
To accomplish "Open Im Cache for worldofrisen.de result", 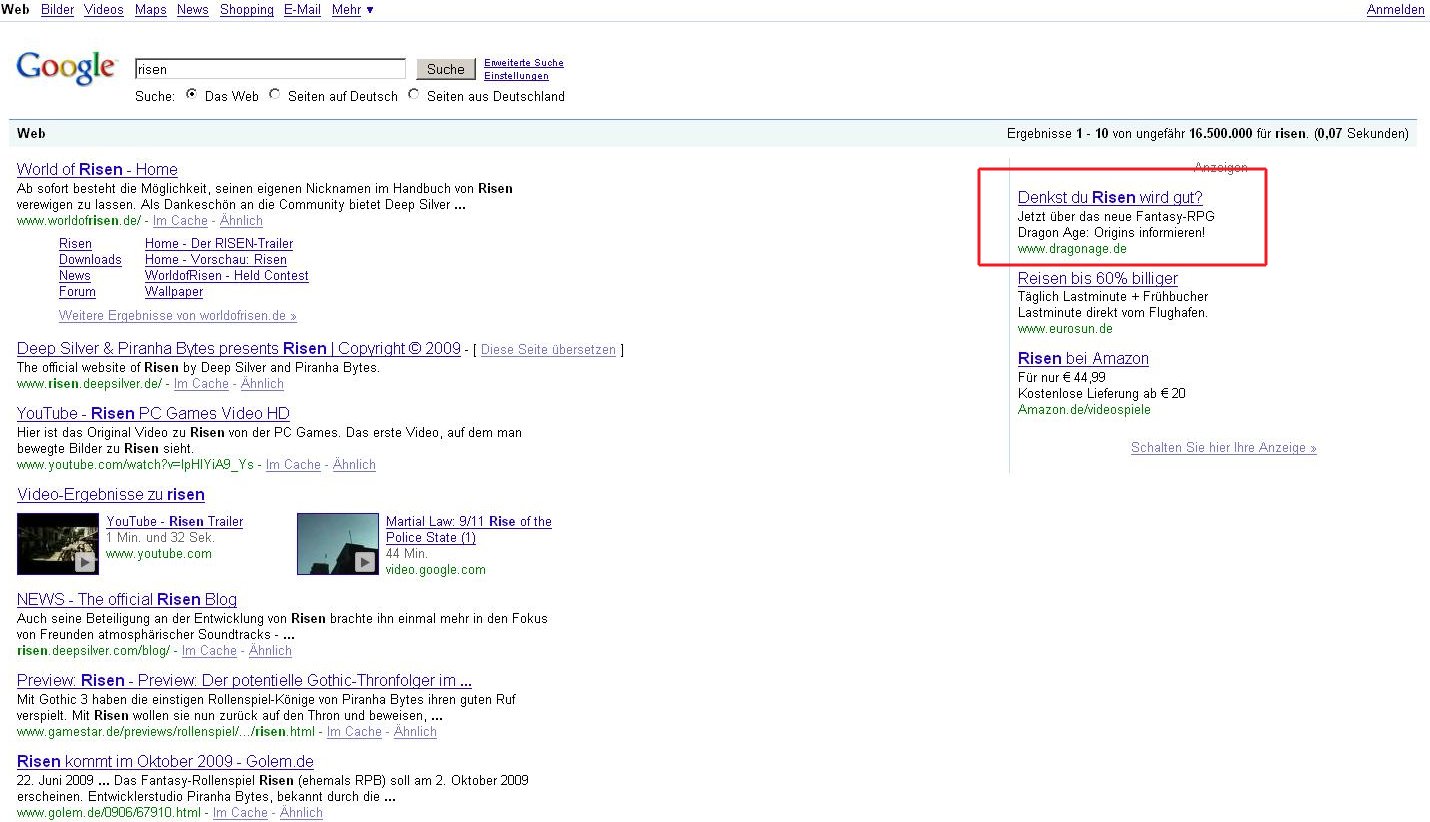I will tap(180, 221).
